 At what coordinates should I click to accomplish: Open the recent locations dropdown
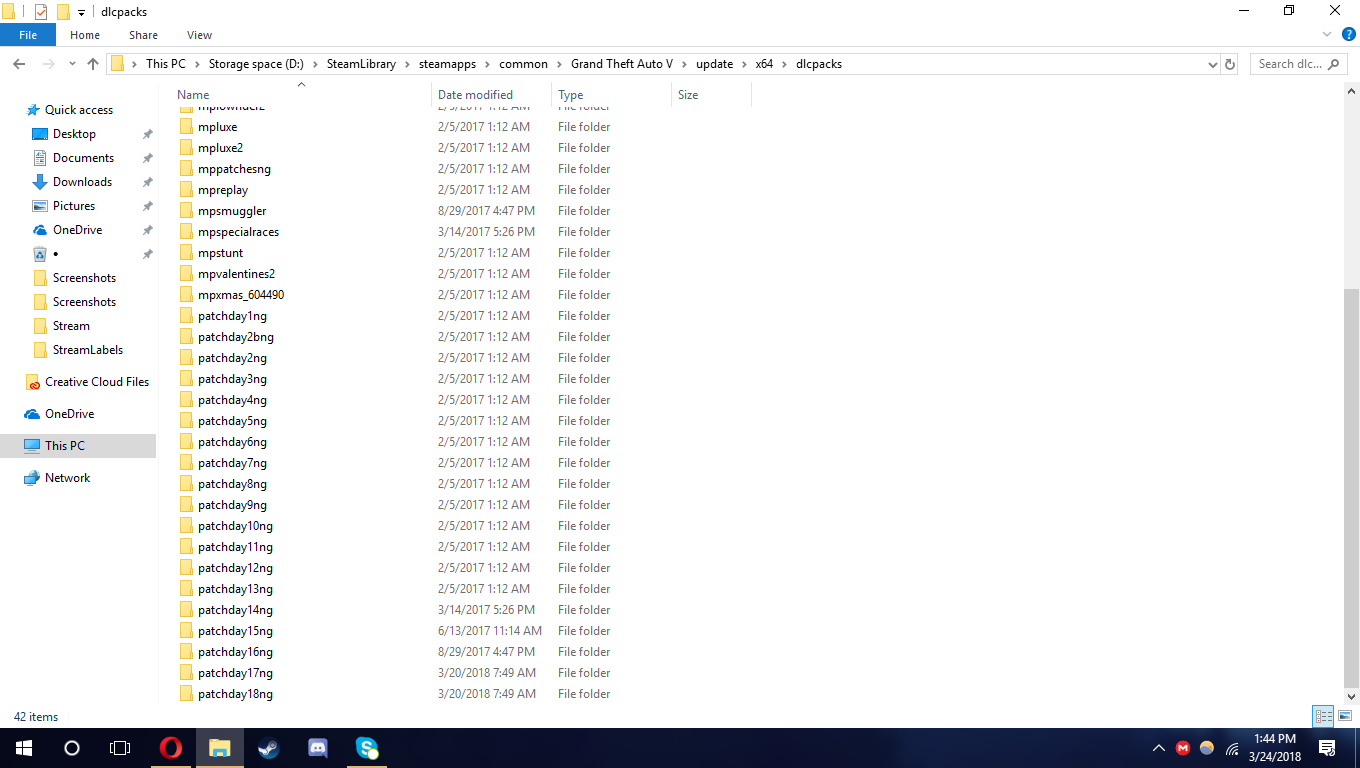[x=72, y=64]
